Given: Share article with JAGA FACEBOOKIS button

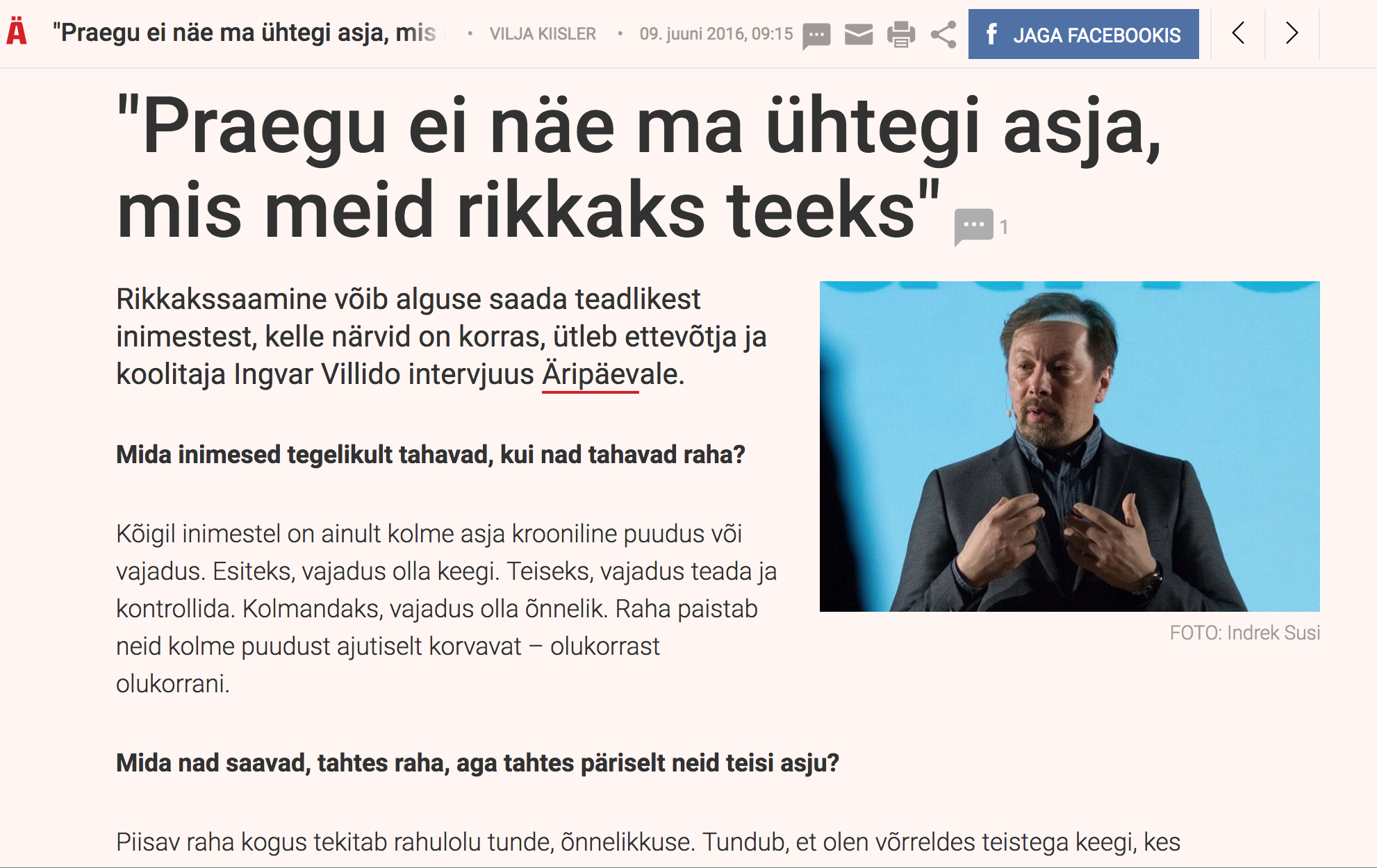Looking at the screenshot, I should (1083, 34).
